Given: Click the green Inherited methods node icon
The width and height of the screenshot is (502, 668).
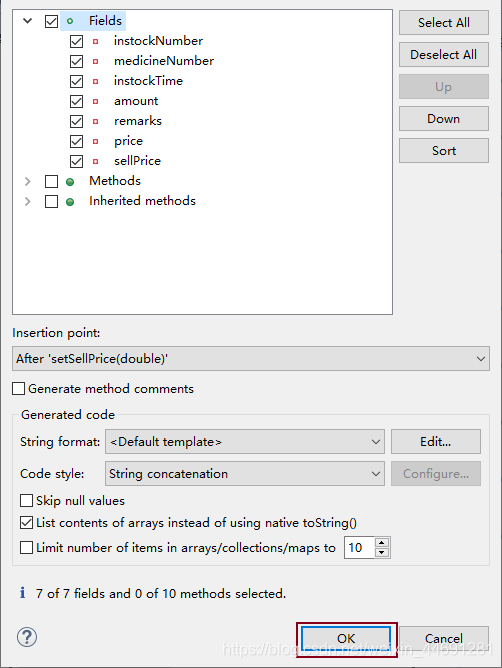Looking at the screenshot, I should coord(70,202).
